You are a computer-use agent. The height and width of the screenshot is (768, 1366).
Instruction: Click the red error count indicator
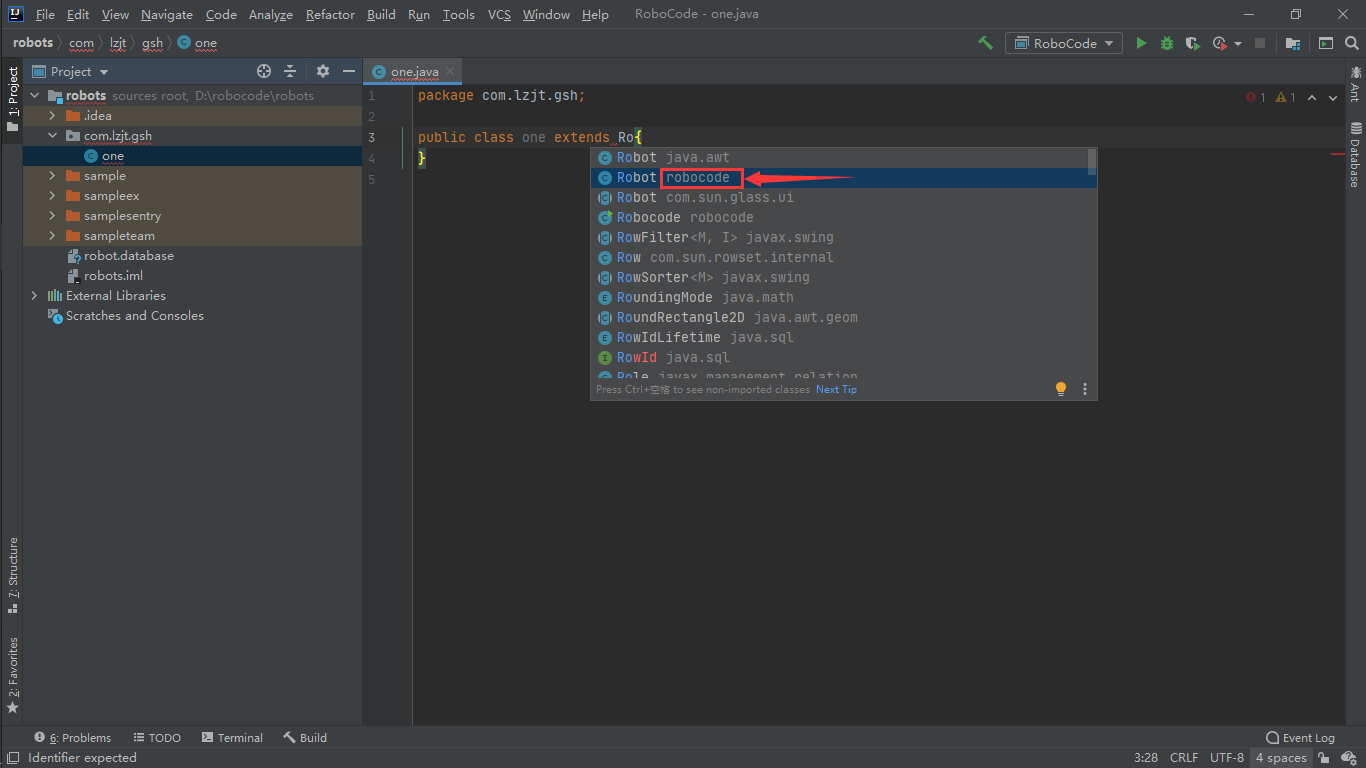tap(1255, 97)
